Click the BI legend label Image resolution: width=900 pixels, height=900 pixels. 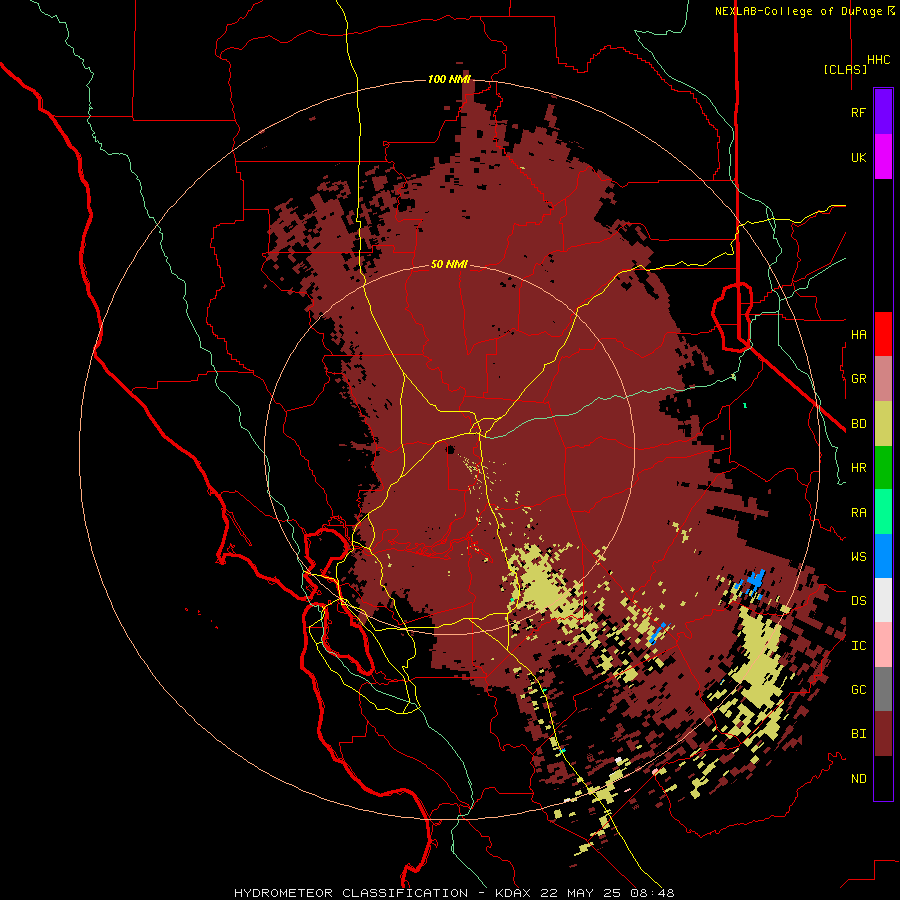pyautogui.click(x=858, y=734)
